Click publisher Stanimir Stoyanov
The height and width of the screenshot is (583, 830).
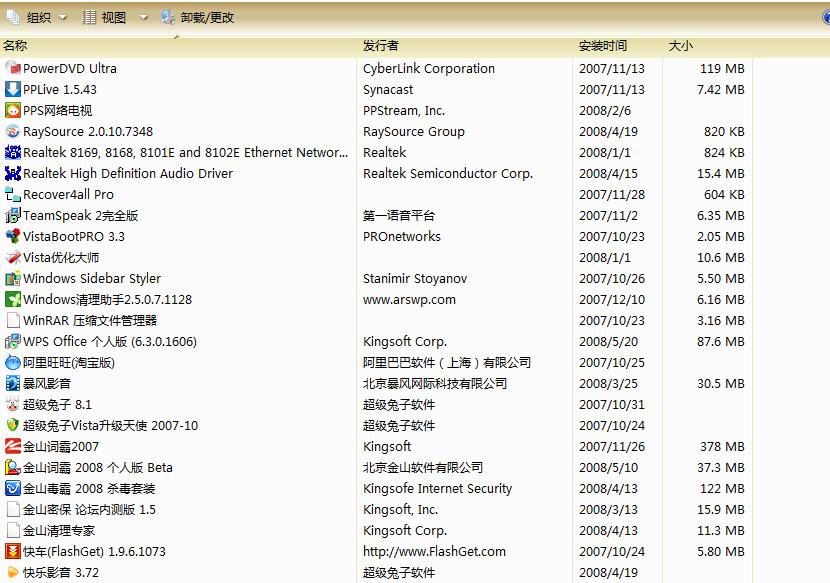[x=415, y=279]
